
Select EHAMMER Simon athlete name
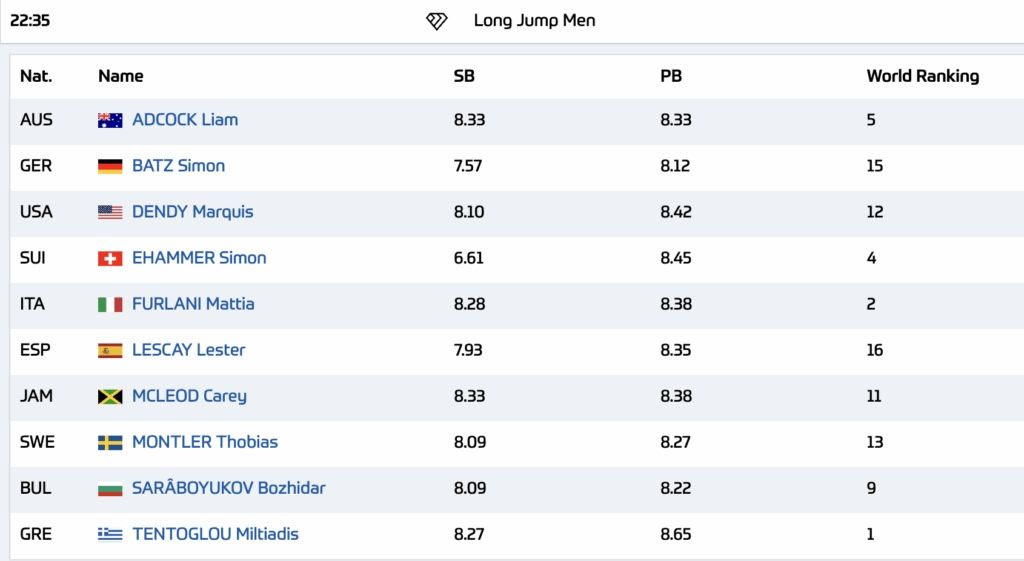point(199,258)
